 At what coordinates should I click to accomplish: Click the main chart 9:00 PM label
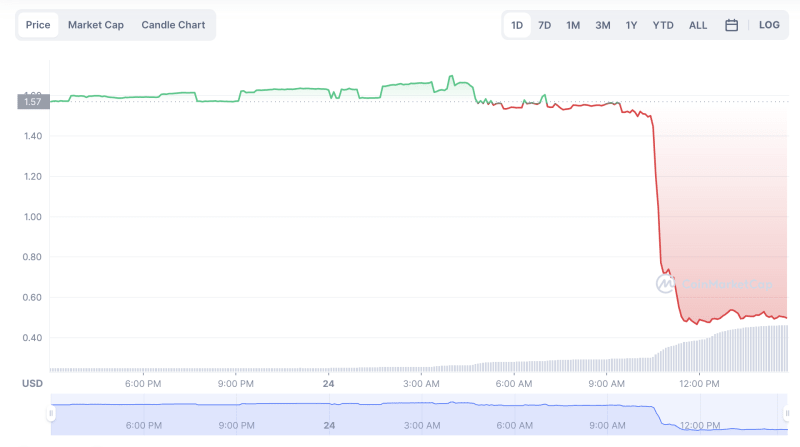pyautogui.click(x=236, y=384)
